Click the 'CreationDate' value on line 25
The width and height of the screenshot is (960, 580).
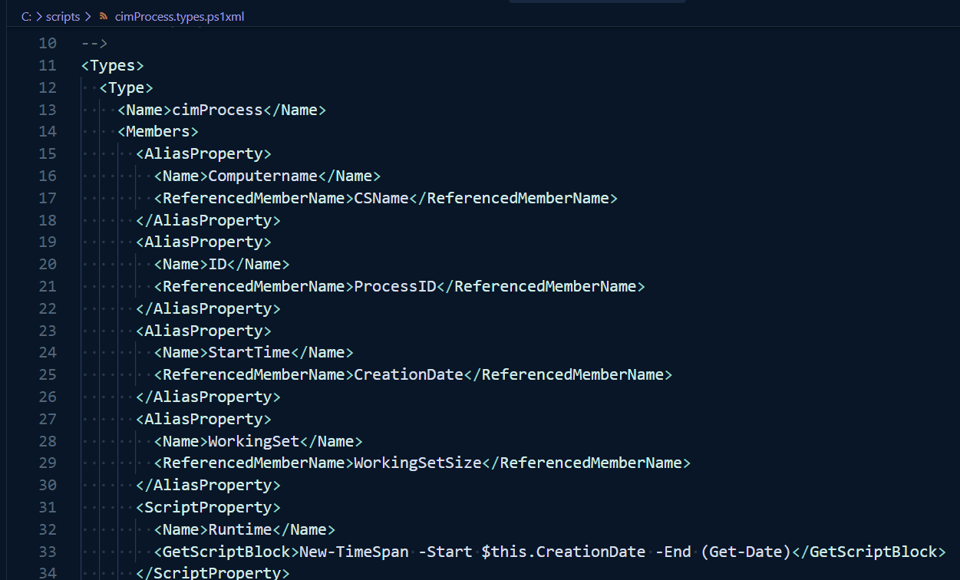click(408, 375)
